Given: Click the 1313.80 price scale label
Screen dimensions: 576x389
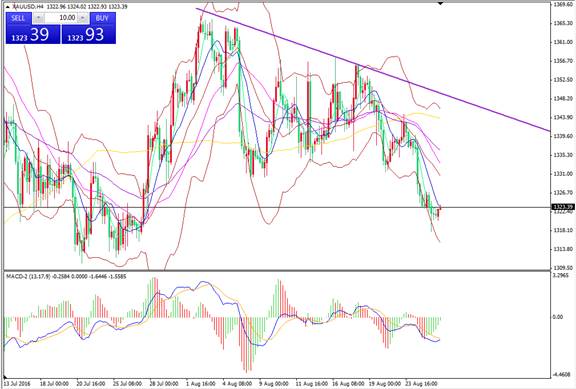Looking at the screenshot, I should tap(563, 249).
